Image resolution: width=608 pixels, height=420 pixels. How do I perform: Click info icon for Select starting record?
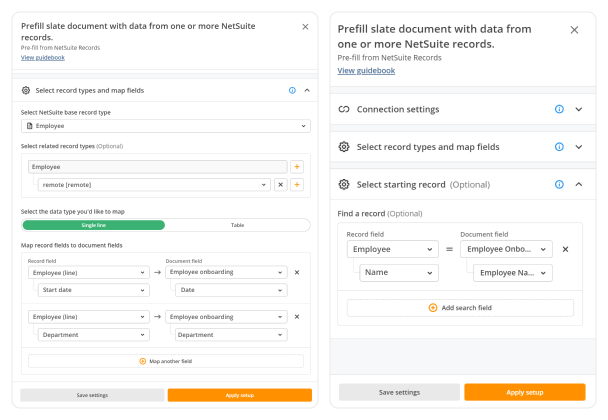pos(559,185)
